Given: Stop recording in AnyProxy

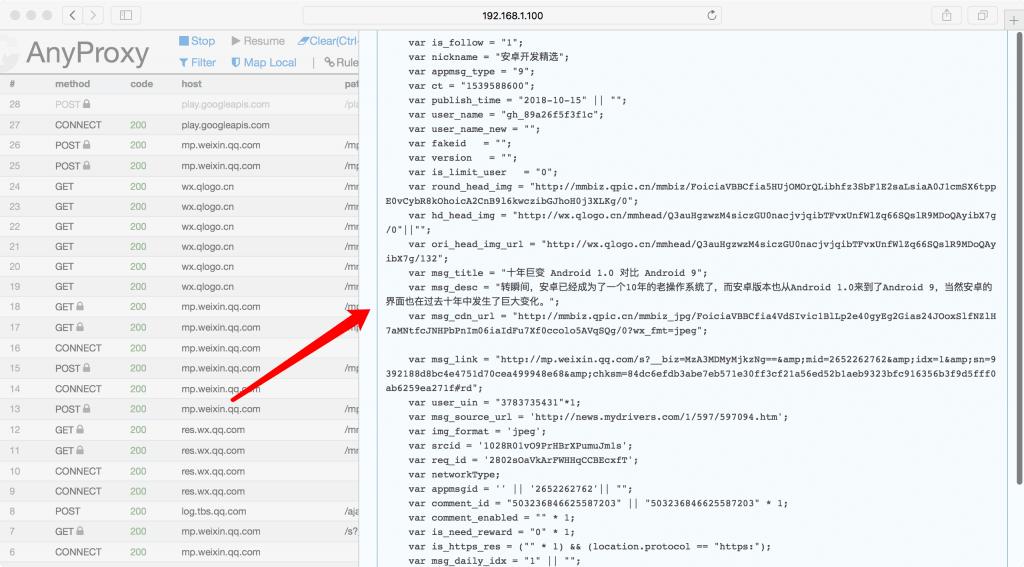Looking at the screenshot, I should pyautogui.click(x=197, y=40).
